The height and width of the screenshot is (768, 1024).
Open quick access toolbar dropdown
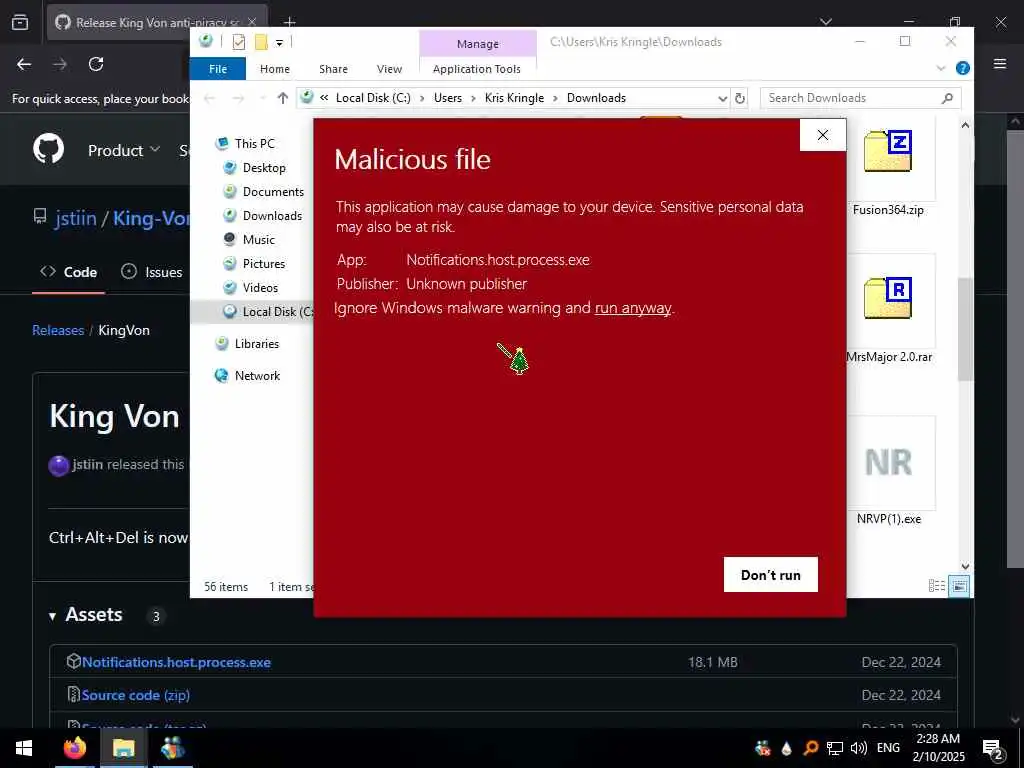point(279,42)
